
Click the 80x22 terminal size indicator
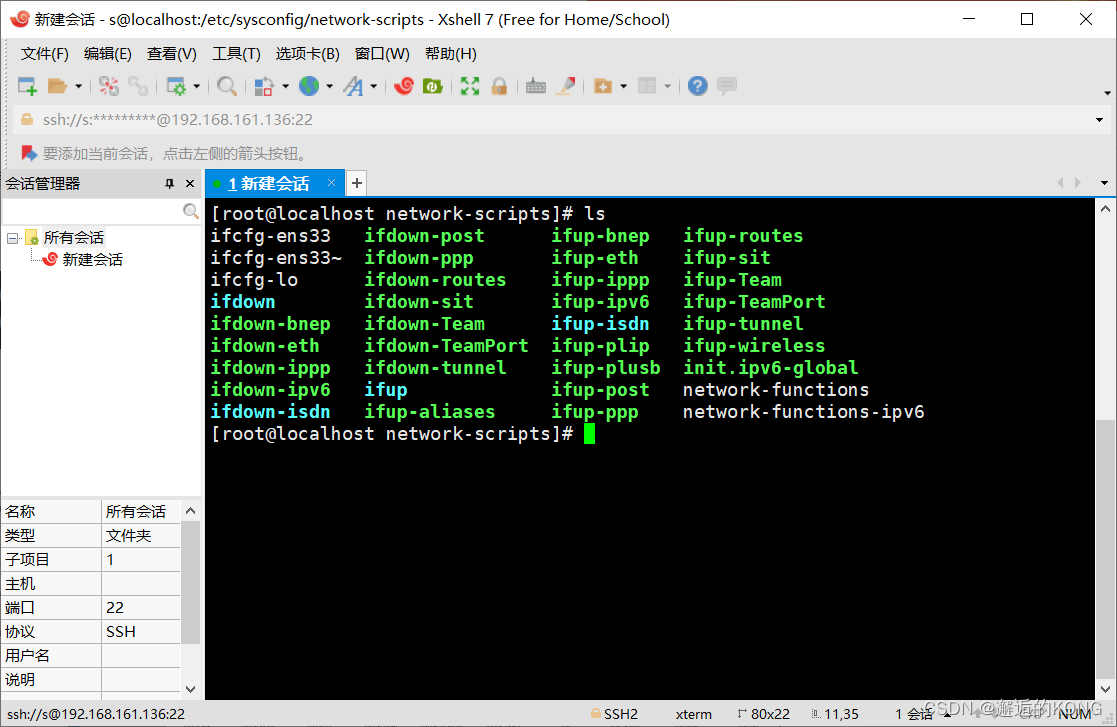763,713
